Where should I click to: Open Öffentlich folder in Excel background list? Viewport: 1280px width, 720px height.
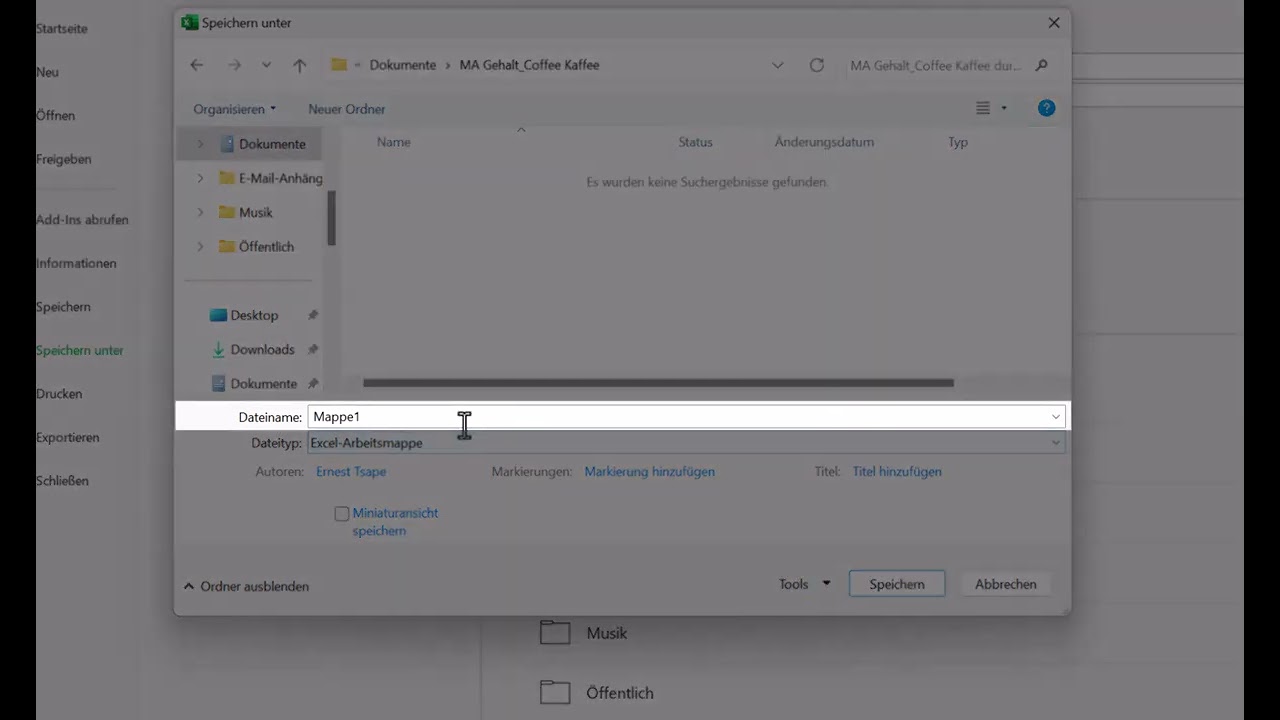[597, 692]
